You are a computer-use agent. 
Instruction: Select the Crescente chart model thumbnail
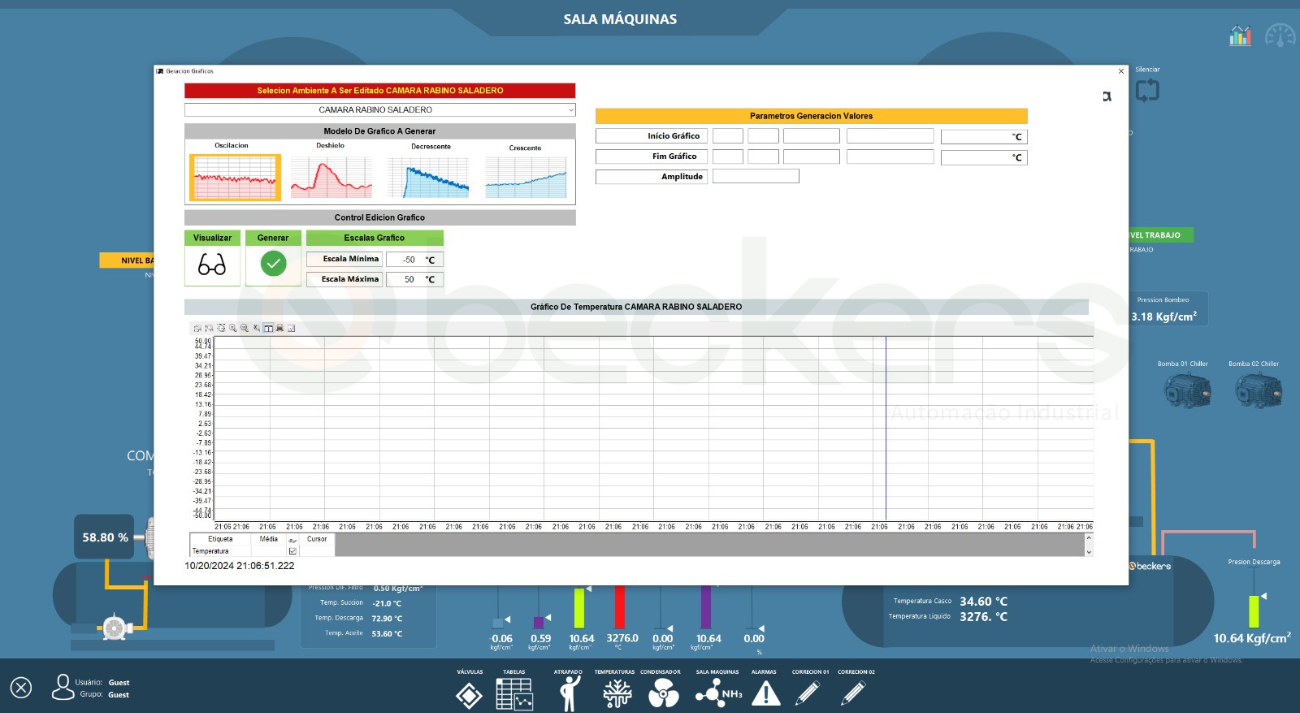[526, 177]
